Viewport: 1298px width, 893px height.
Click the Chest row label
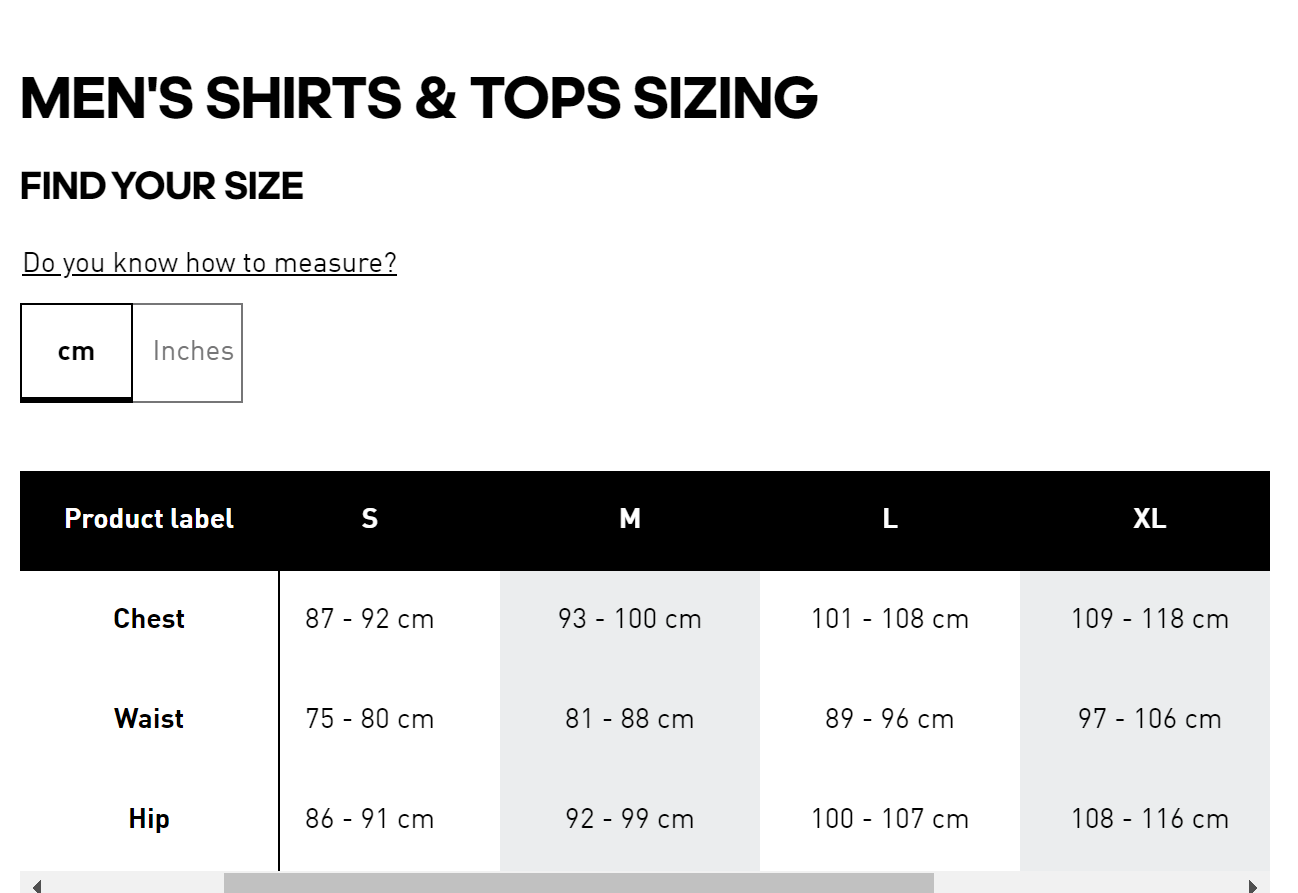pyautogui.click(x=149, y=619)
